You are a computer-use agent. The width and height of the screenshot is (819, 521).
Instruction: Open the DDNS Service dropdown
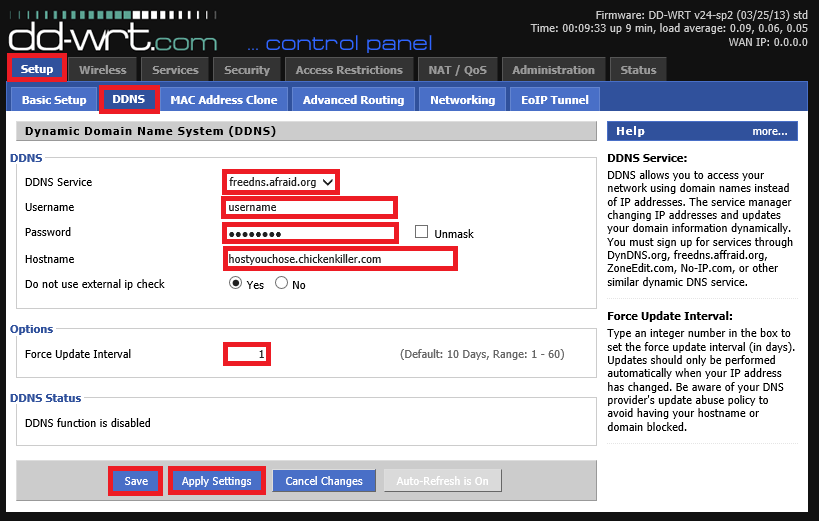point(280,182)
